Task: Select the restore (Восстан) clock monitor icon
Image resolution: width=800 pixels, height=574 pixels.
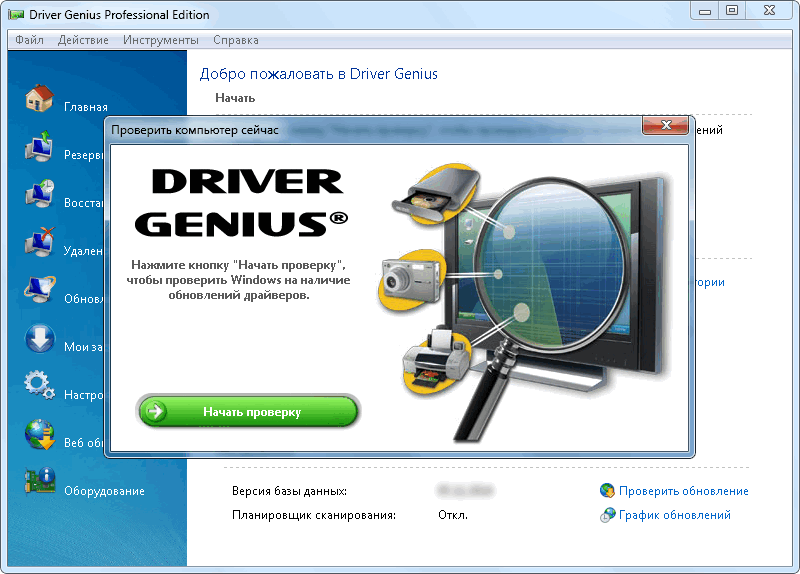Action: point(40,194)
